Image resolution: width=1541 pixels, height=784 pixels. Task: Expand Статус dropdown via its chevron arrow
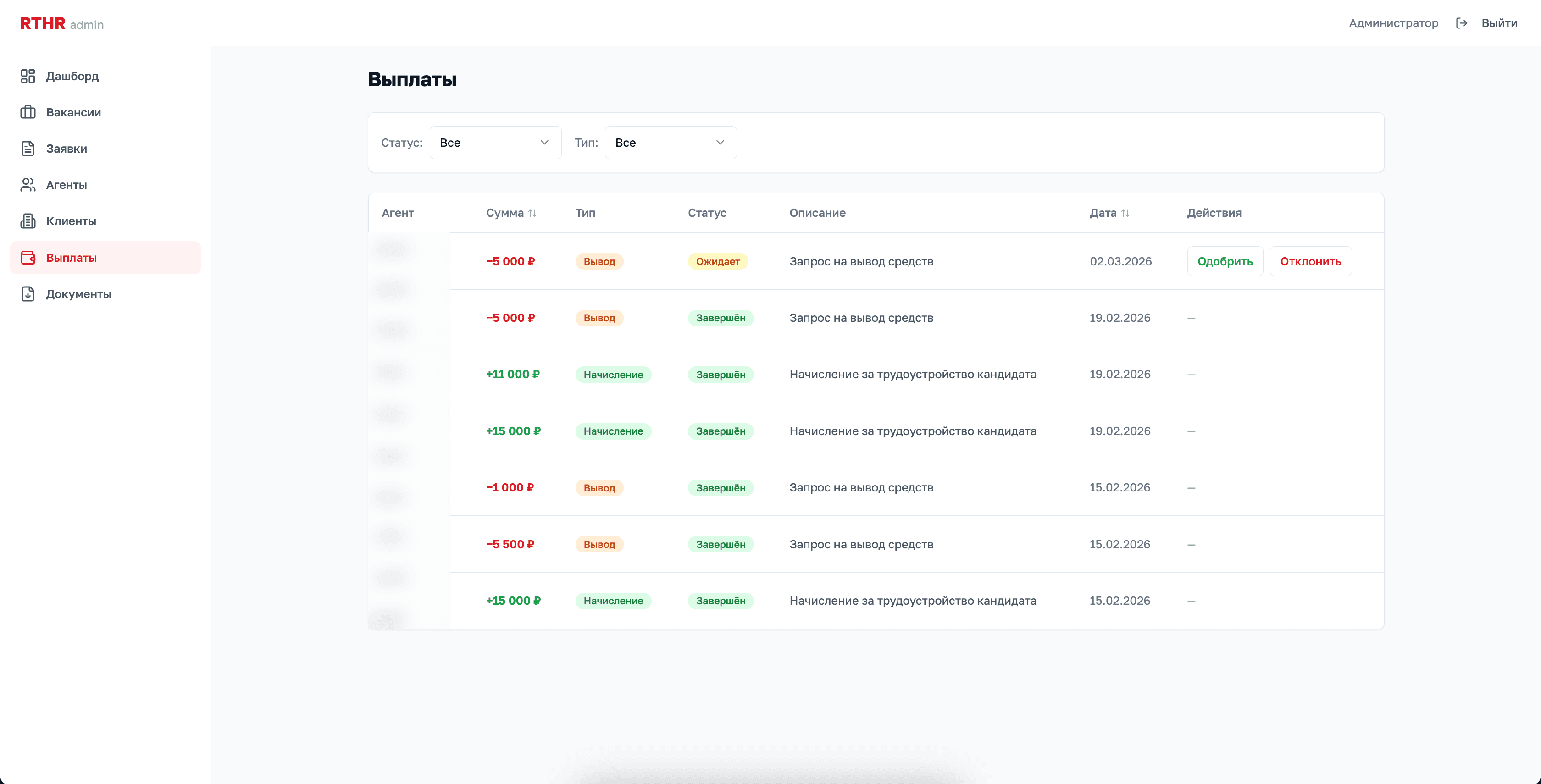tap(544, 142)
